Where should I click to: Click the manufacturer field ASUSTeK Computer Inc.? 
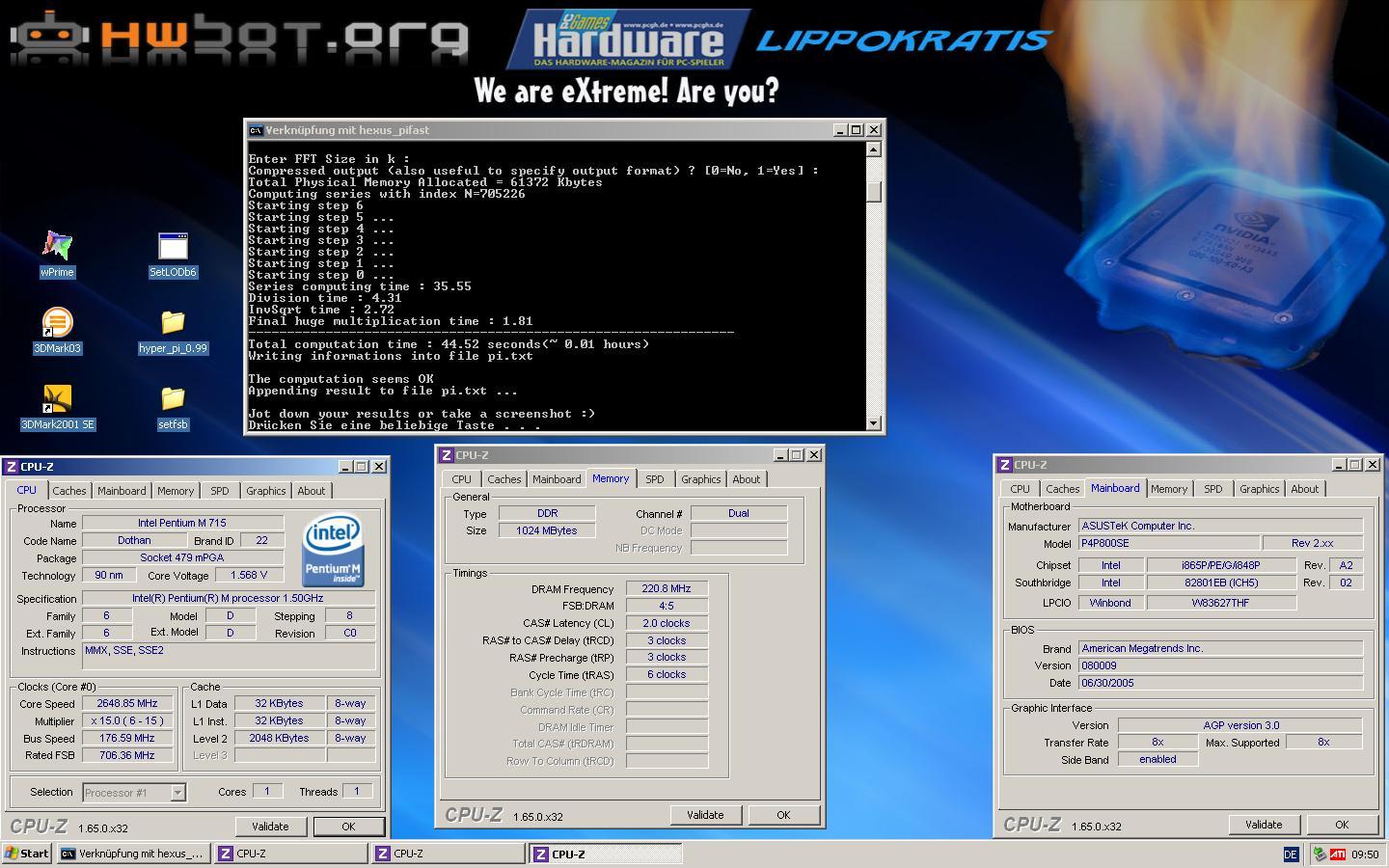[x=1220, y=526]
